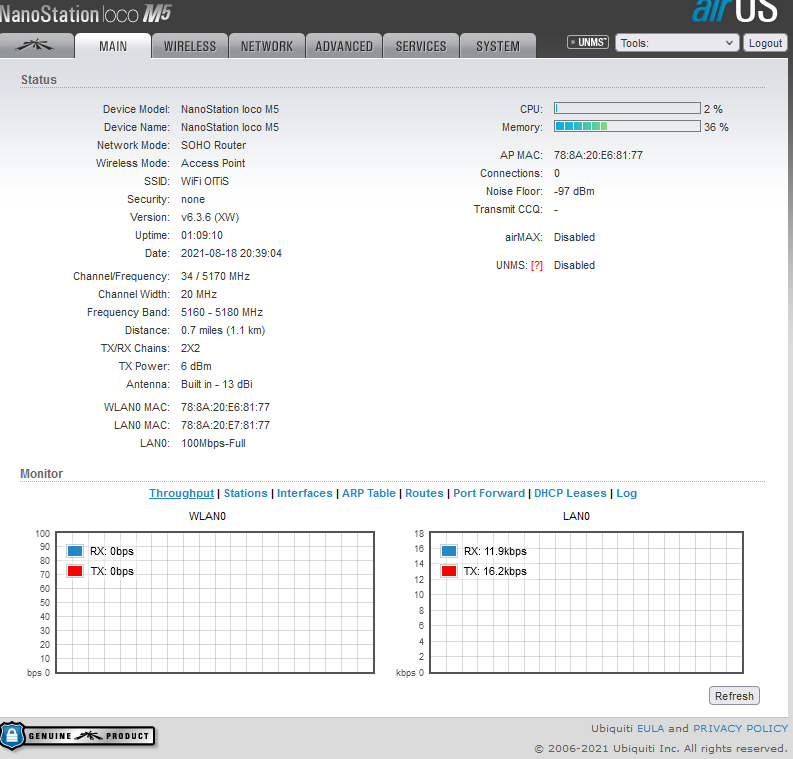The width and height of the screenshot is (793, 759).
Task: Go to the NETWORK tab
Action: point(267,46)
